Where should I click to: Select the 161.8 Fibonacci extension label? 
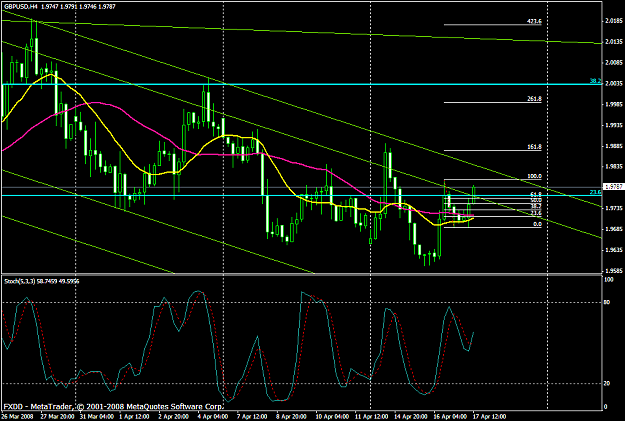(x=534, y=147)
